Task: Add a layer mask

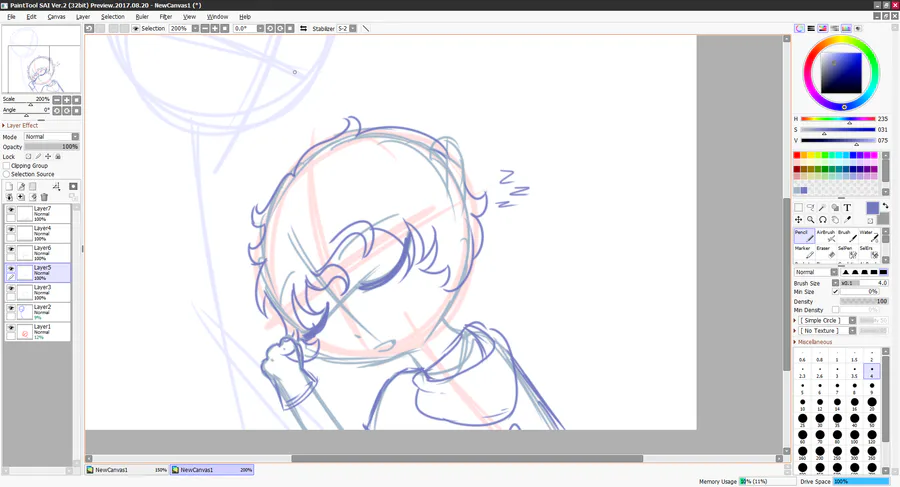Action: tap(73, 186)
